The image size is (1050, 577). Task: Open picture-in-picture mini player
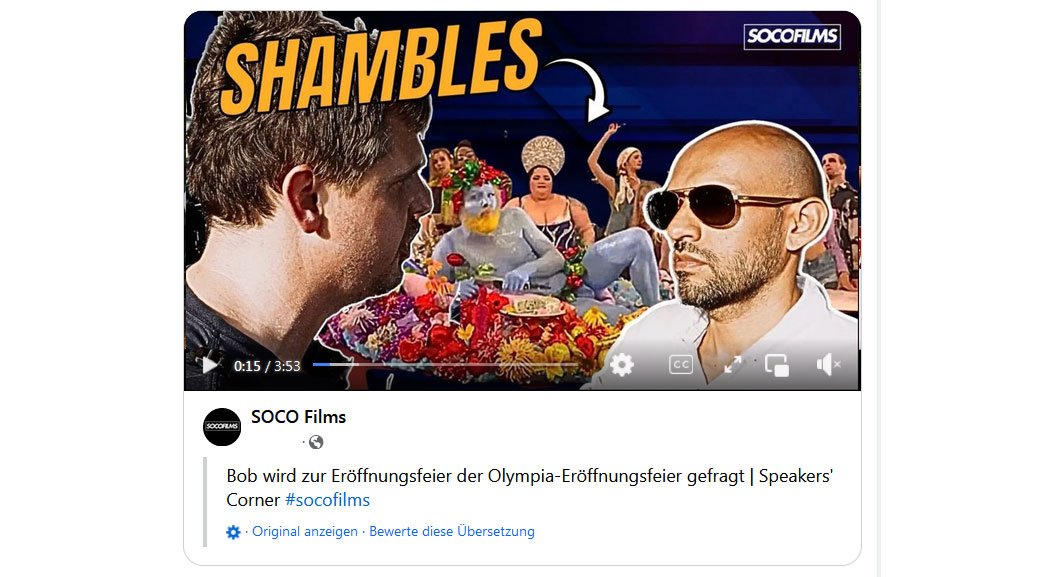[777, 365]
